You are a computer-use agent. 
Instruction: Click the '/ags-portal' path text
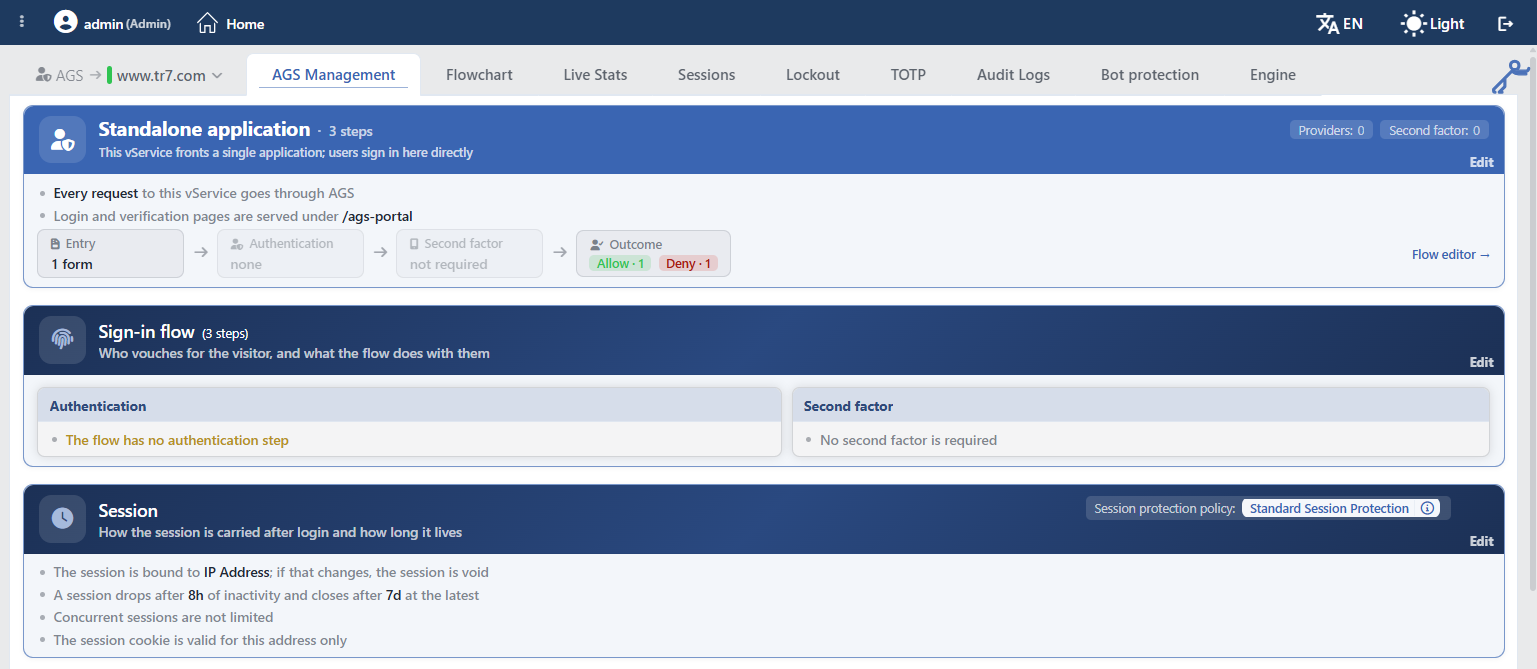coord(377,216)
